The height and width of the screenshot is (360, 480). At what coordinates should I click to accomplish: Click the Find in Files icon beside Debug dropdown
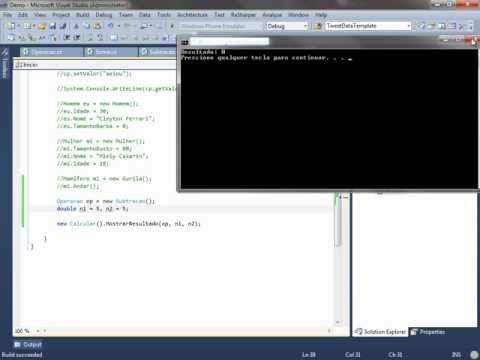point(317,26)
